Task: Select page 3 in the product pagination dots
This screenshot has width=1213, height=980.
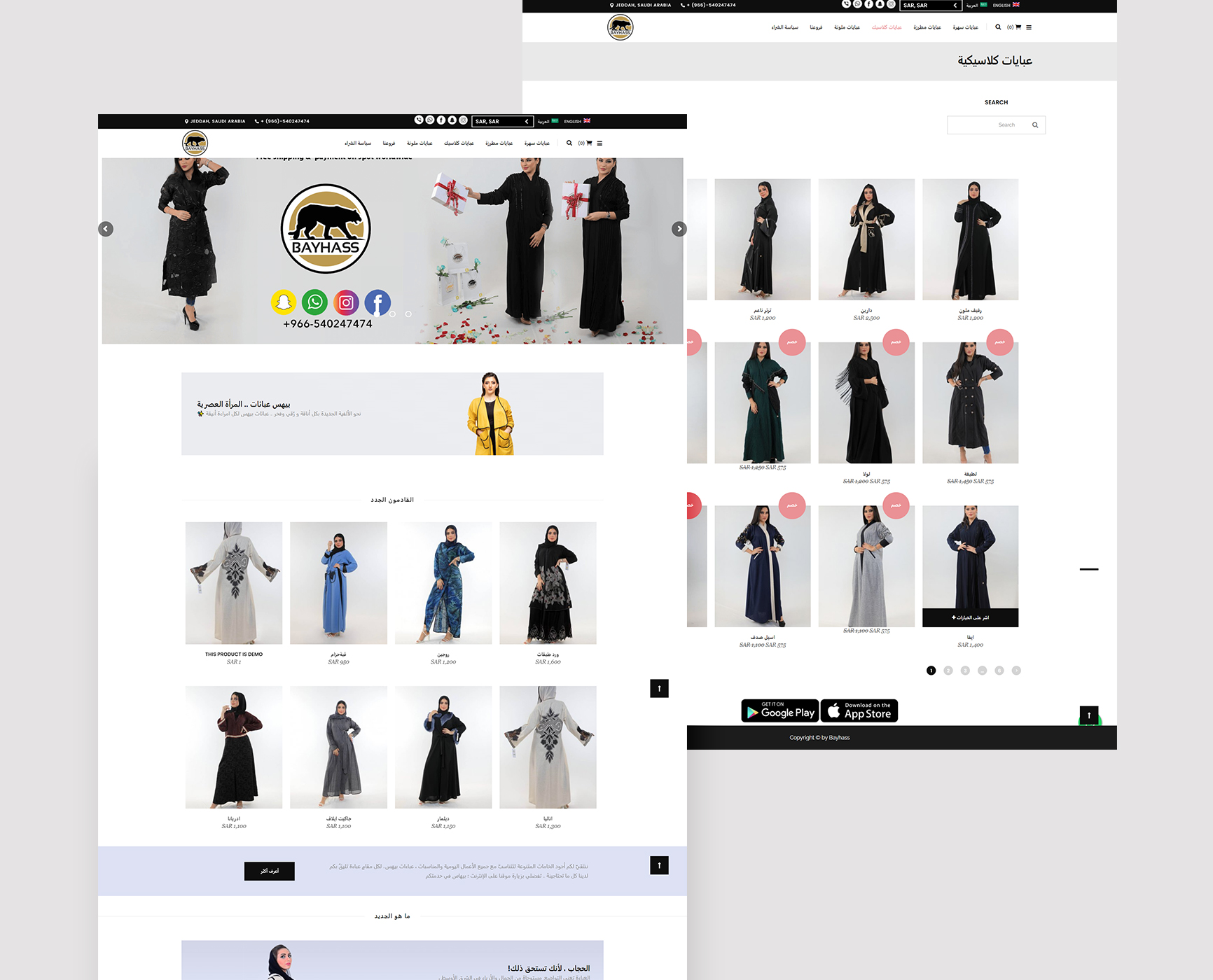Action: 965,671
